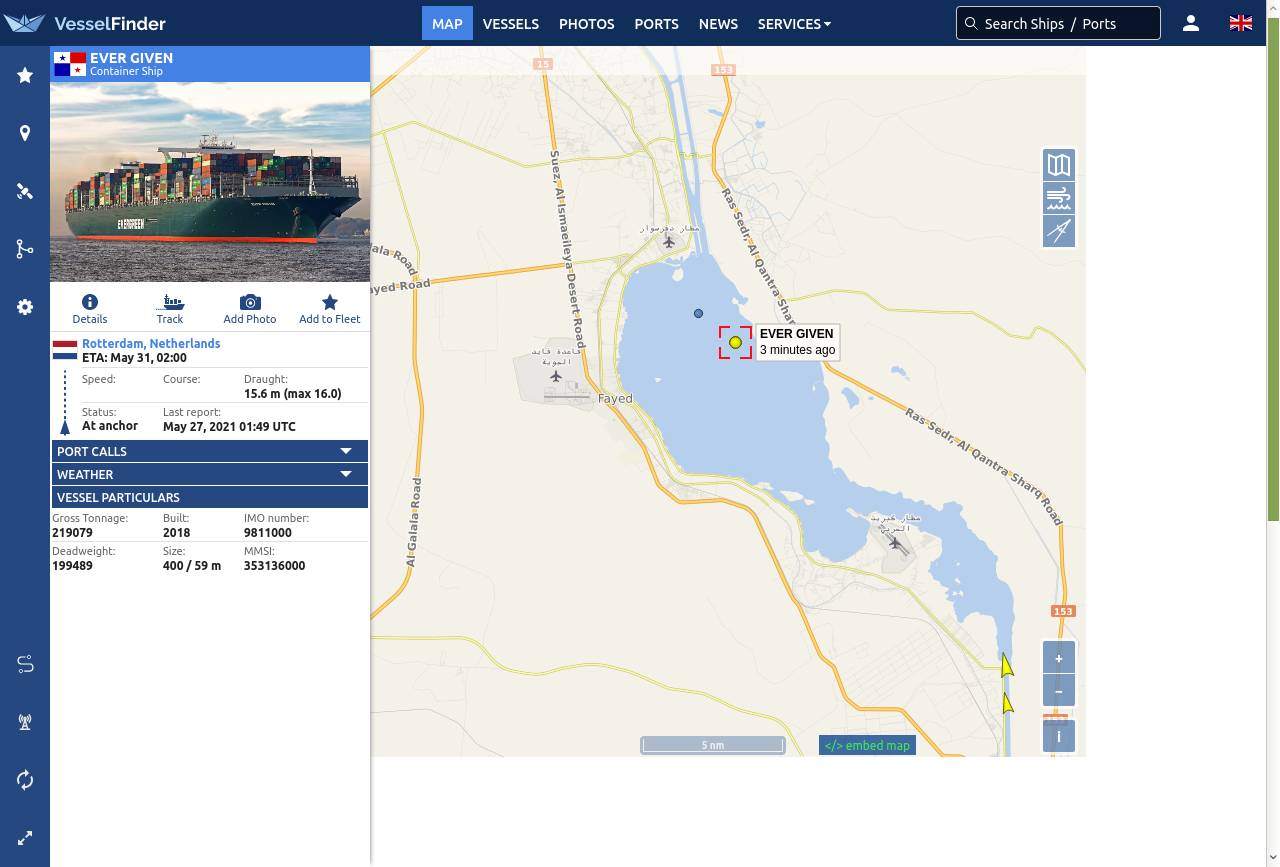Screen dimensions: 1280x867
Task: Click the Gross Tonnage value 219079
Action: pyautogui.click(x=72, y=533)
